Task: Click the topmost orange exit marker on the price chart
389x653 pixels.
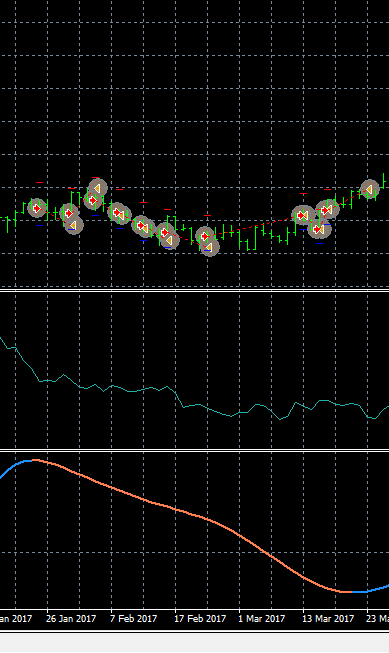Action: coord(97,188)
